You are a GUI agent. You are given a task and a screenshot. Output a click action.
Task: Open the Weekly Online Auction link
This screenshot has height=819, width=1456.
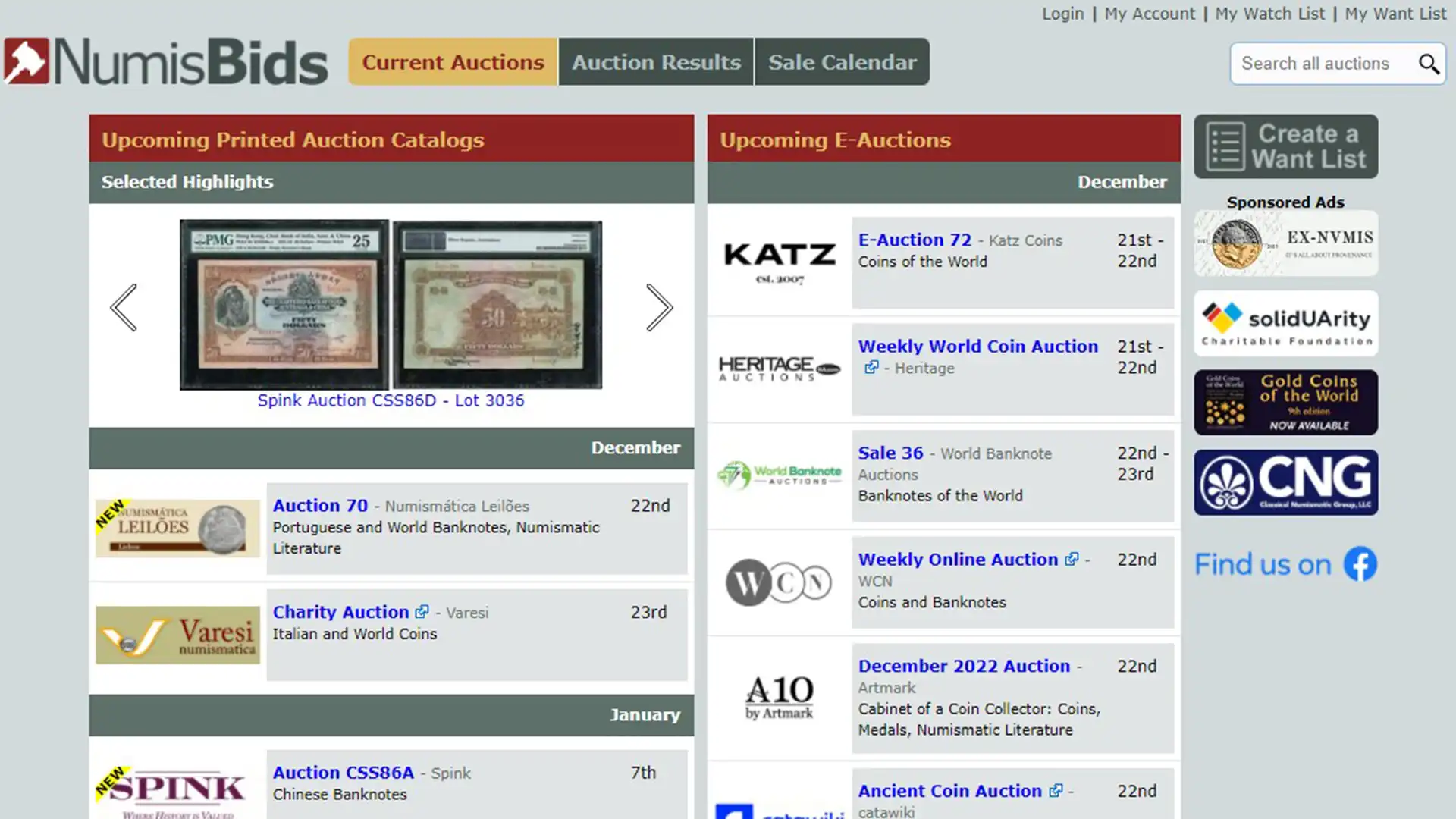click(x=958, y=560)
